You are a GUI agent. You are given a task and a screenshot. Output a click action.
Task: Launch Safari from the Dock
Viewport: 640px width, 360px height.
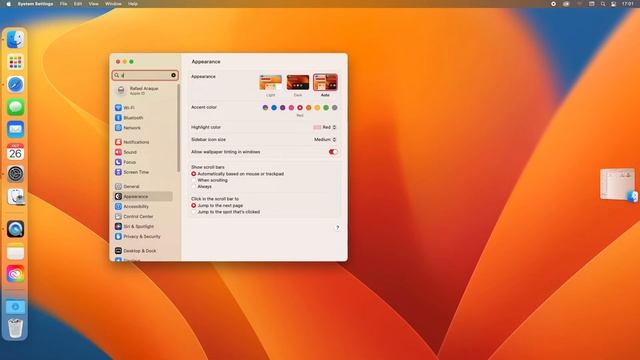16,84
